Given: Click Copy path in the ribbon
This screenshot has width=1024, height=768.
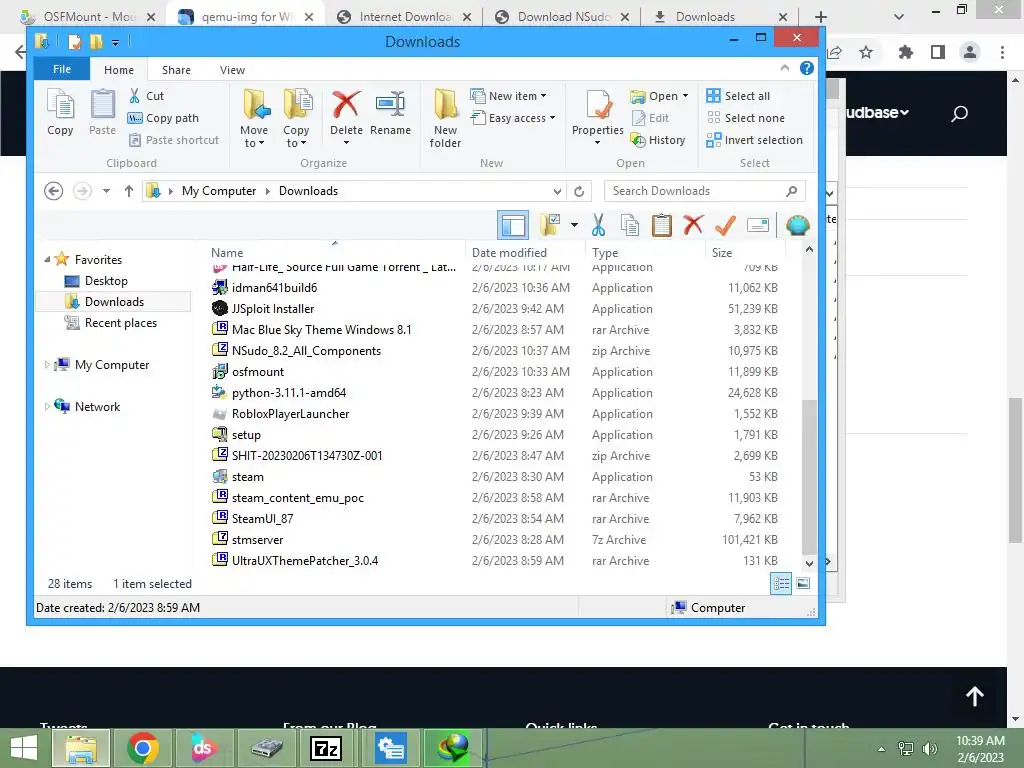Looking at the screenshot, I should click(x=163, y=118).
